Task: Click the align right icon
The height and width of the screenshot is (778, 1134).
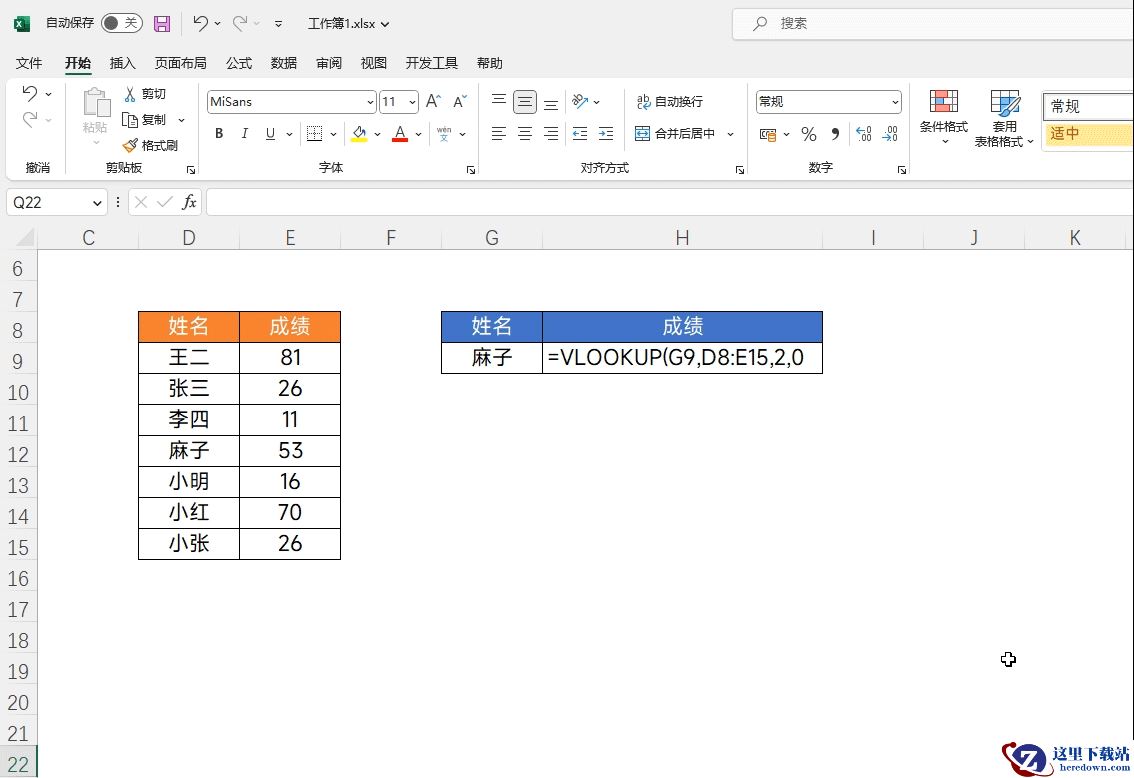Action: [551, 134]
